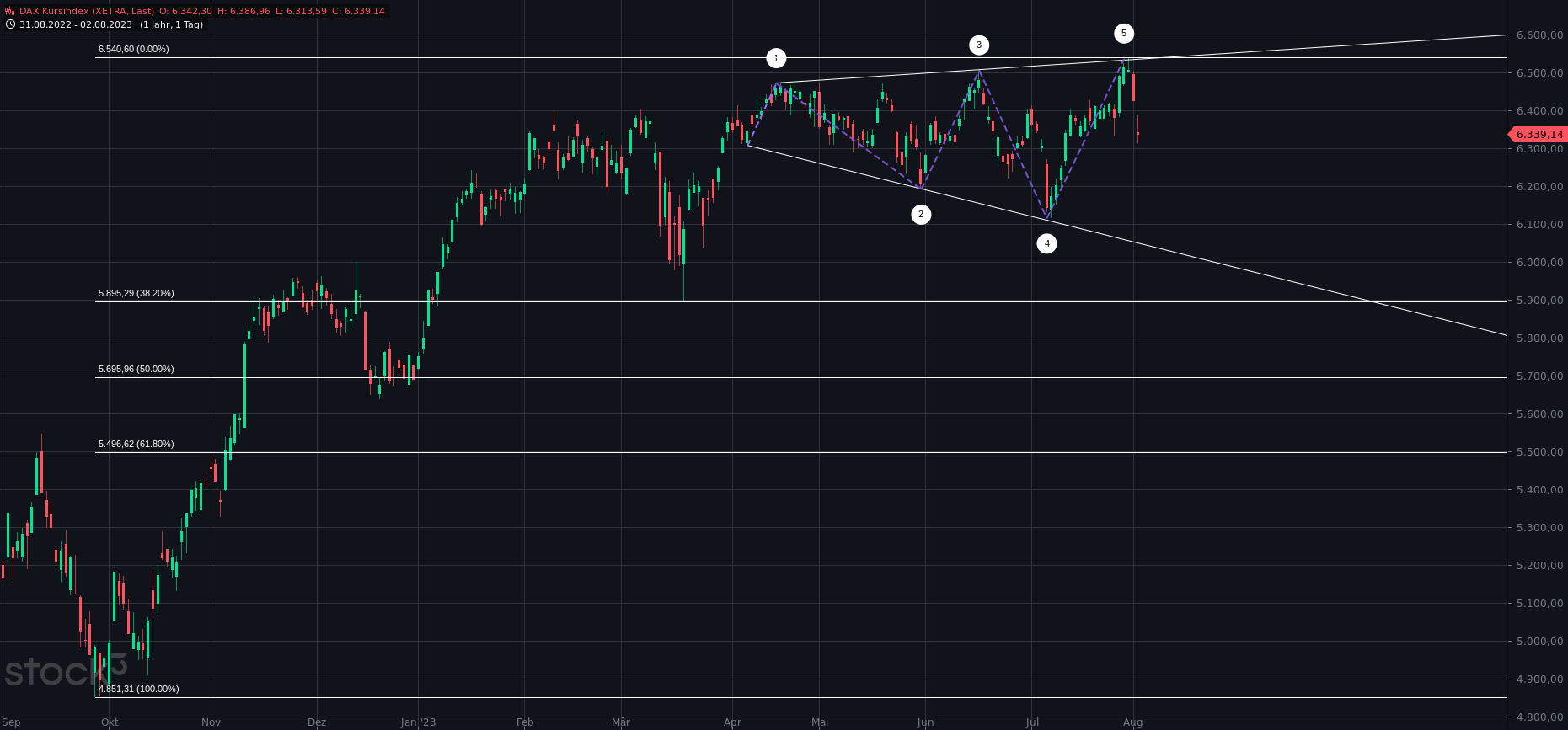Click price axis label 6.400,00
Image resolution: width=1568 pixels, height=730 pixels.
[1539, 111]
